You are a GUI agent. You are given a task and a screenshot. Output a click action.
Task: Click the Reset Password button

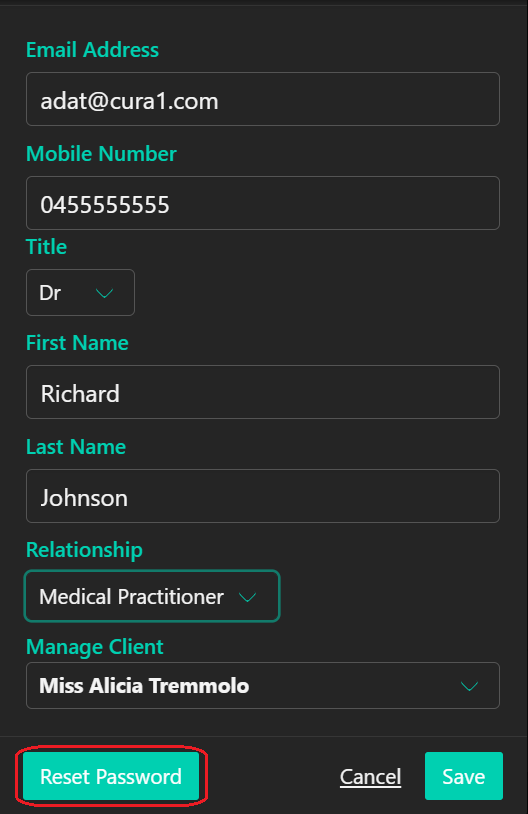[111, 776]
